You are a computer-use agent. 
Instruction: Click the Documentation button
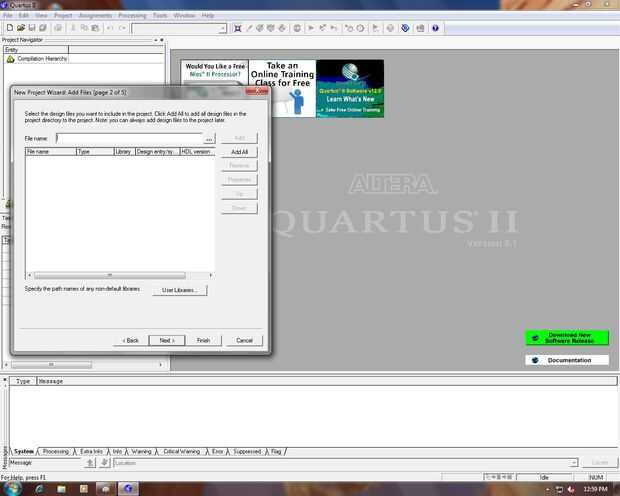[x=567, y=360]
